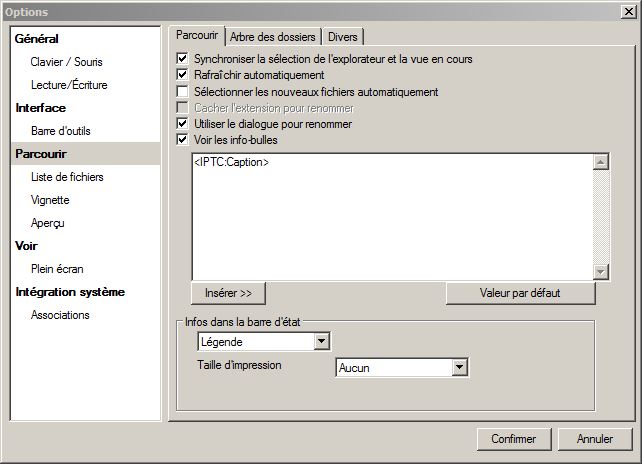This screenshot has height=464, width=642.
Task: Uncheck Rafraîchir automatiquement
Action: (182, 75)
